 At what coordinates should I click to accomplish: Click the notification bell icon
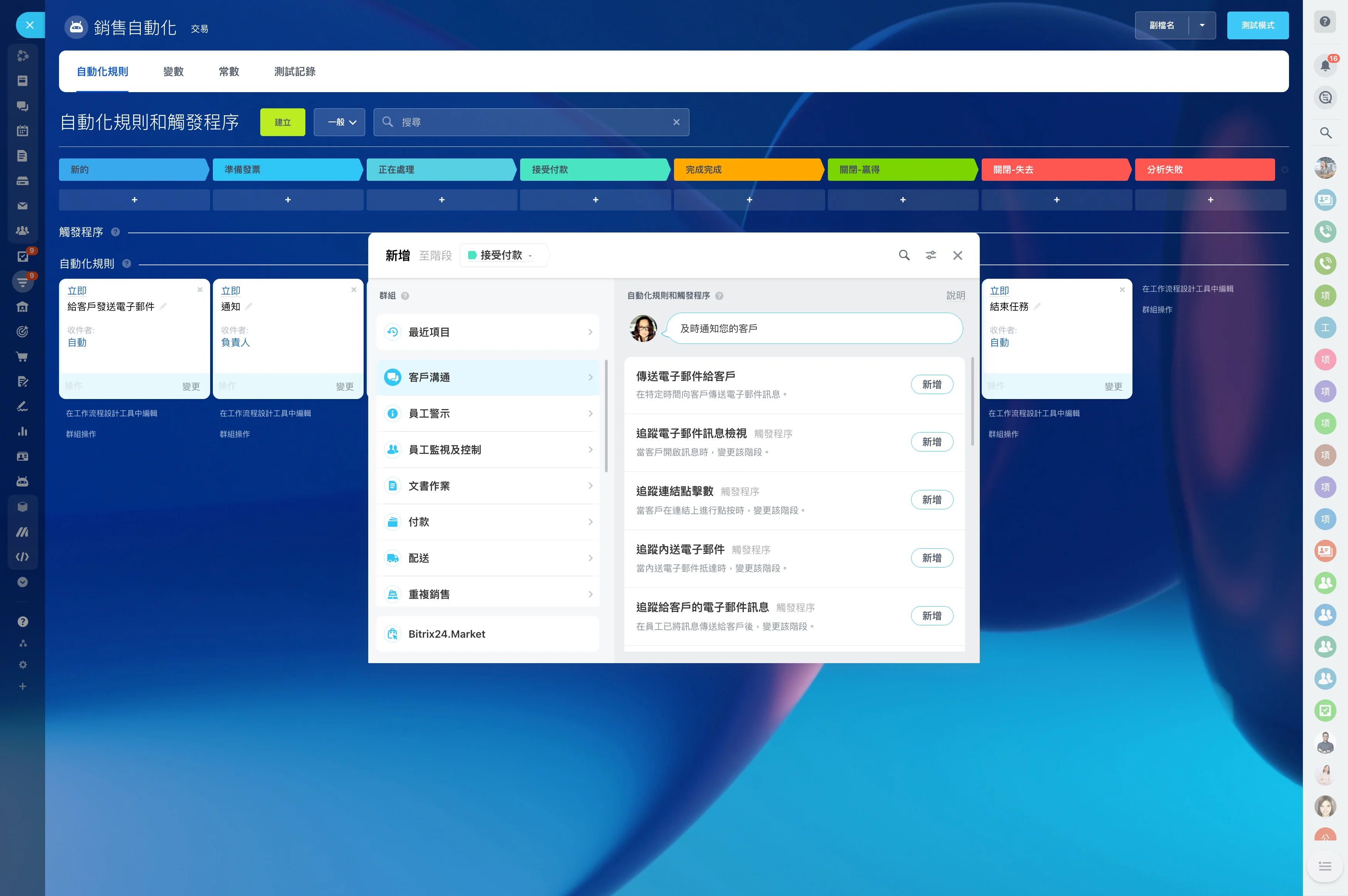(1324, 65)
